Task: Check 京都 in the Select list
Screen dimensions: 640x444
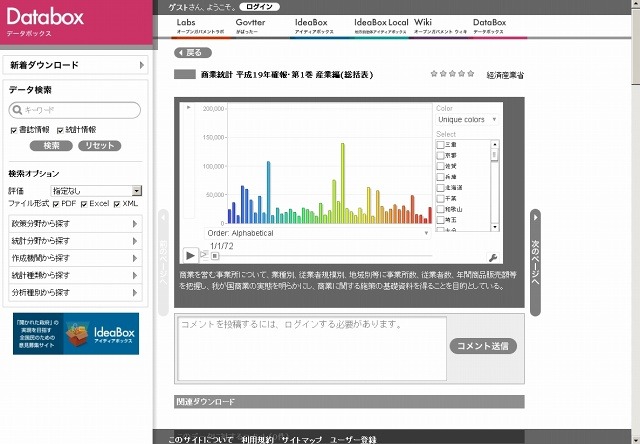Action: coord(440,155)
